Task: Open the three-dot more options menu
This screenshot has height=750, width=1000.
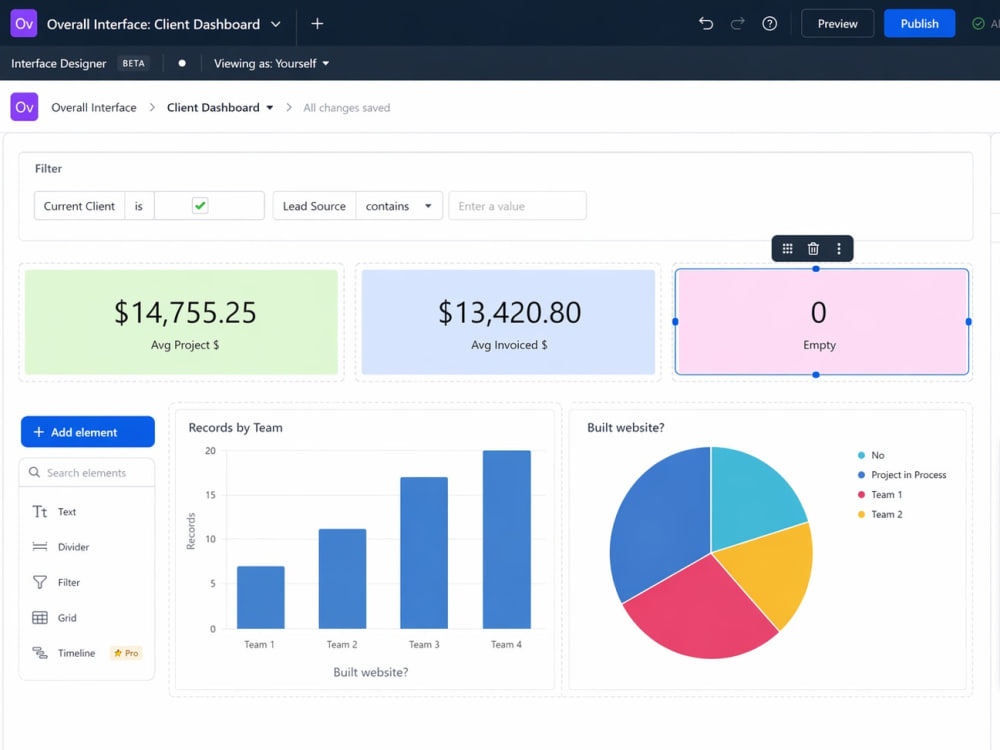Action: 839,249
